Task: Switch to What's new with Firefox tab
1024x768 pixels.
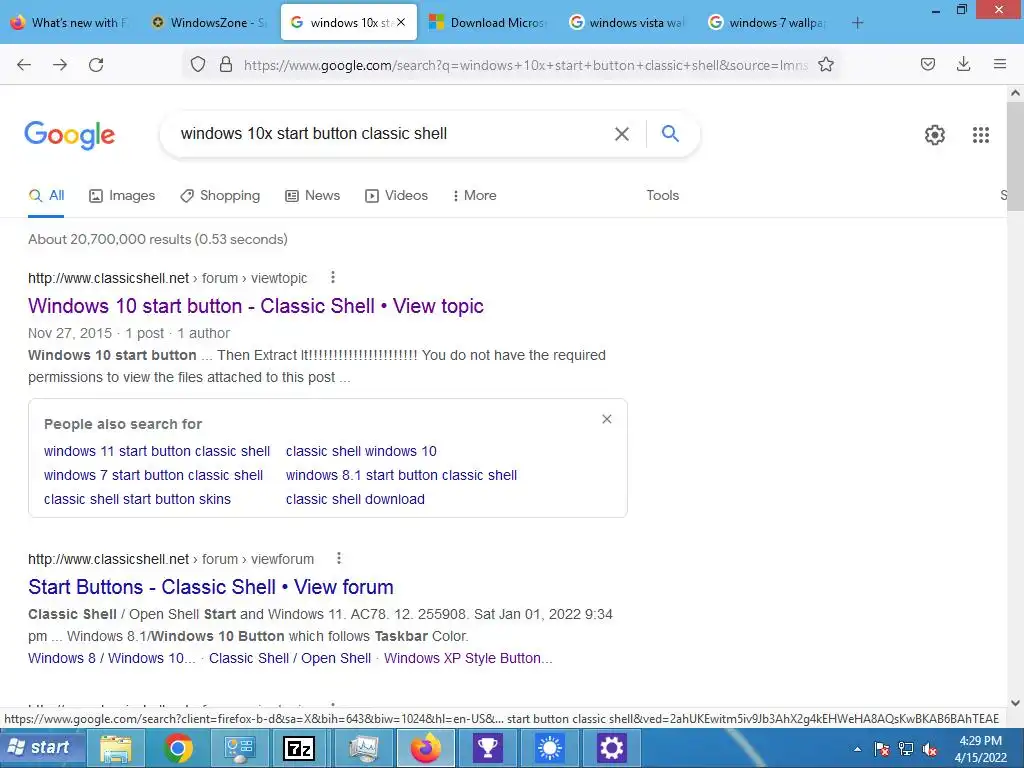Action: click(x=71, y=22)
